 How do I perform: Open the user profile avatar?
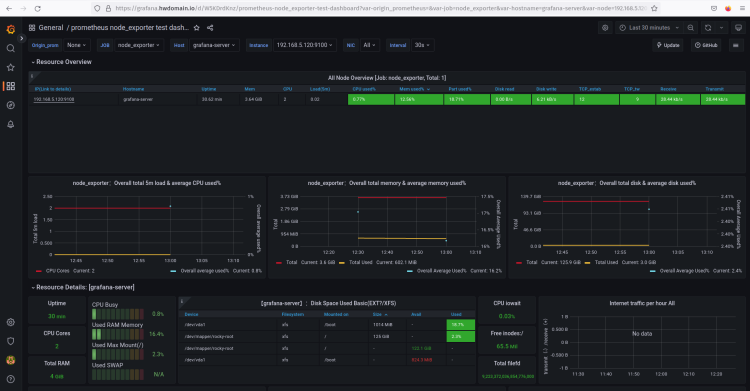(11, 360)
